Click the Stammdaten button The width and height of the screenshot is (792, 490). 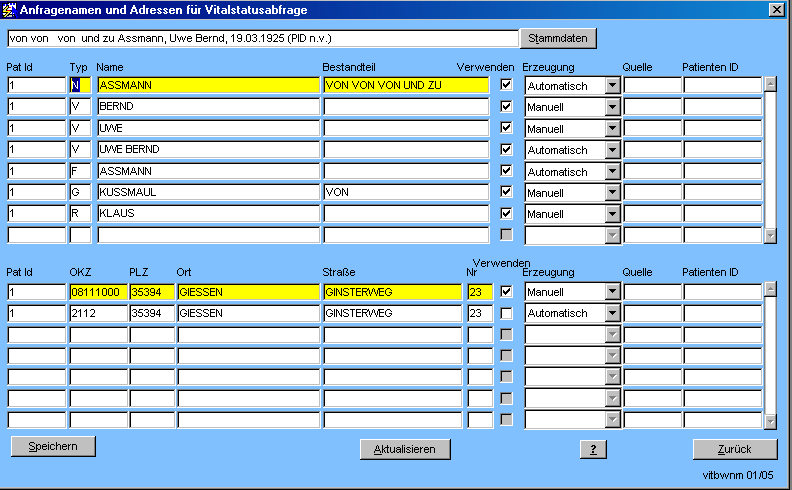pyautogui.click(x=558, y=38)
